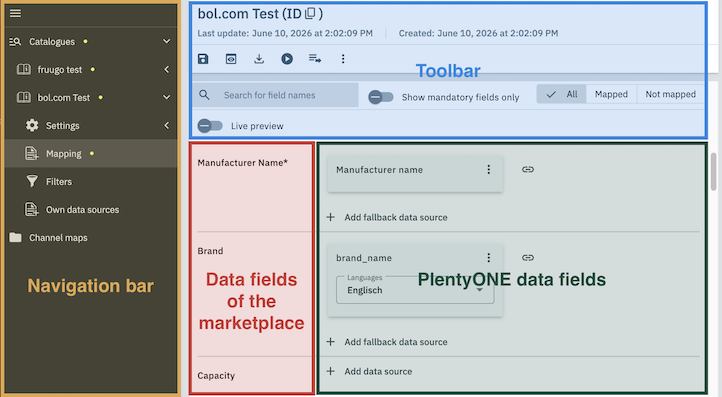Click link icon beside brand_name
Viewport: 722px width, 397px height.
click(528, 258)
